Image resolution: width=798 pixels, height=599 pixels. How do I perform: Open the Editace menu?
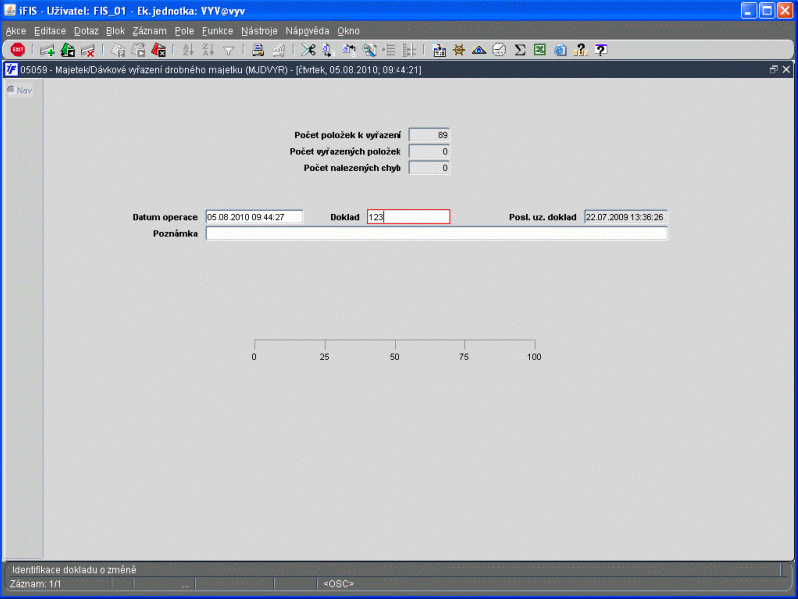pos(50,31)
